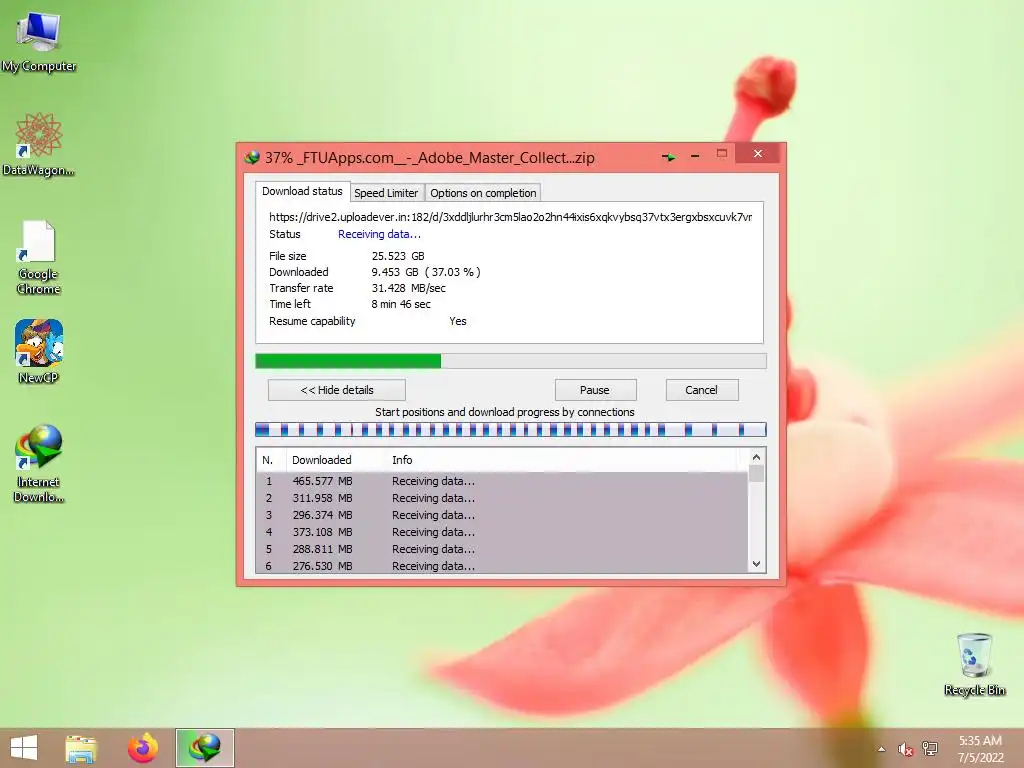Select connection row 296.374 MB
The width and height of the screenshot is (1024, 768).
coord(502,515)
